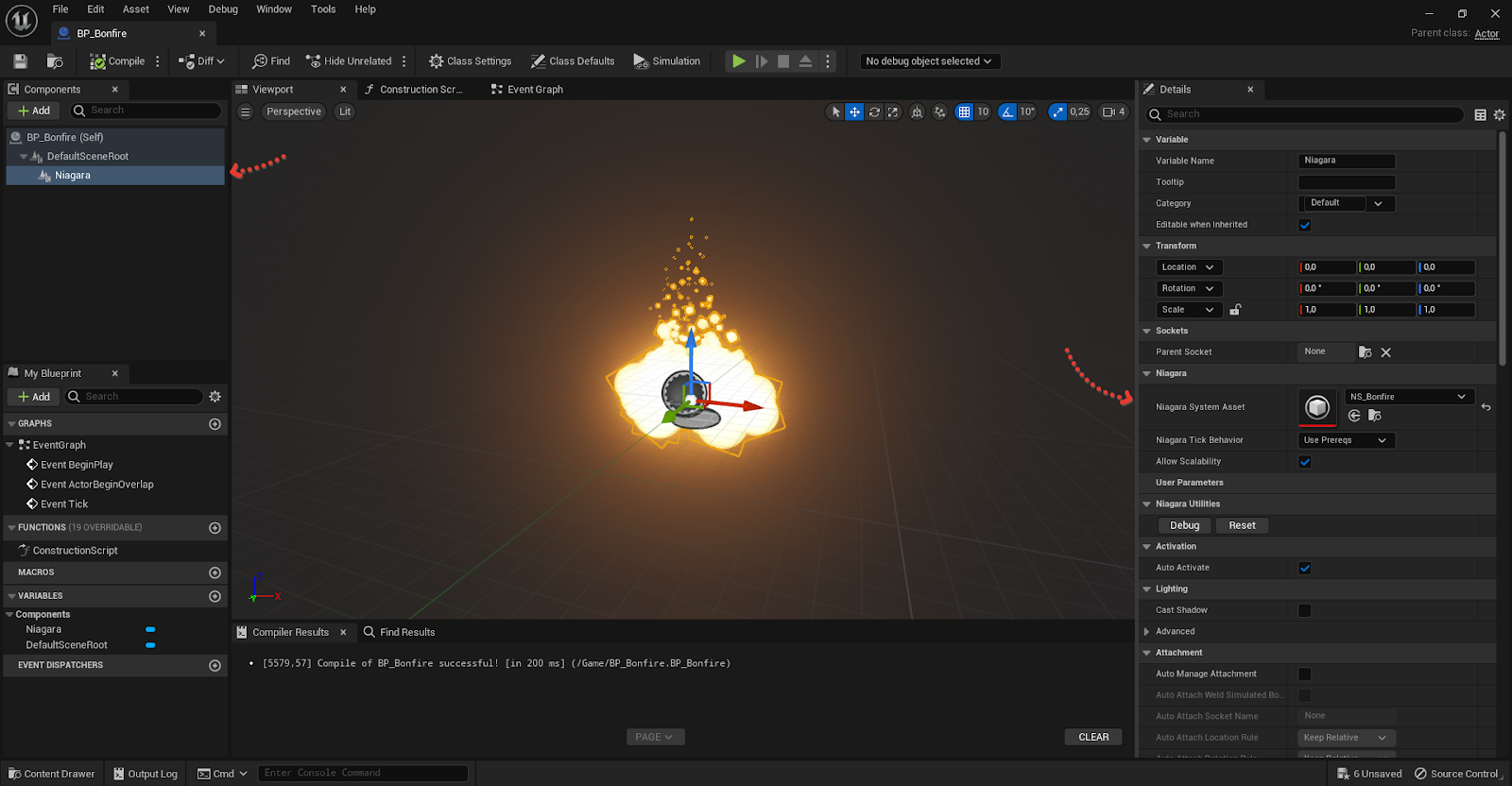The image size is (1512, 786).
Task: Enable the Cast Shadow checkbox
Action: coord(1304,610)
